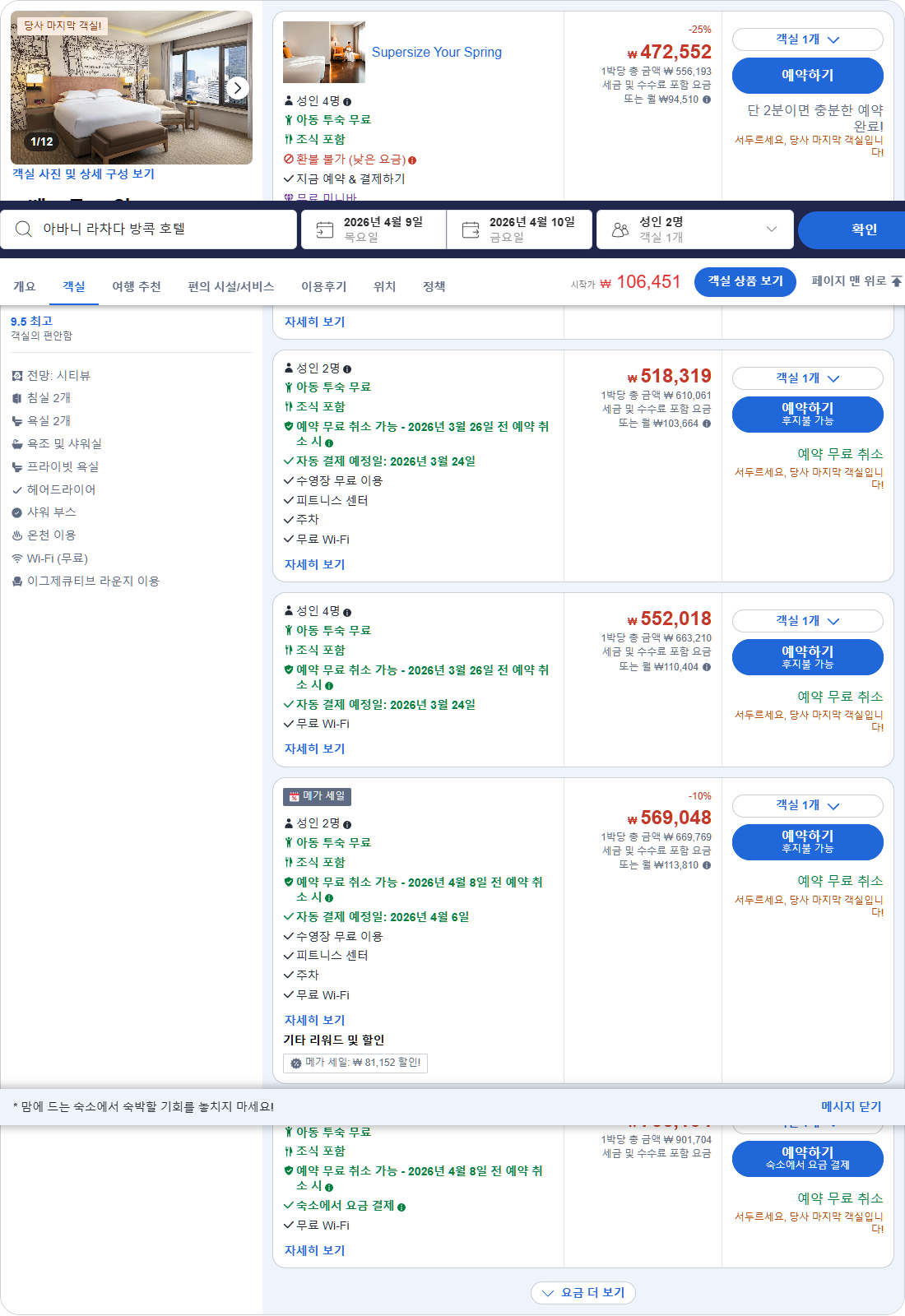
Task: Click the 확인 search button
Action: pyautogui.click(x=852, y=229)
